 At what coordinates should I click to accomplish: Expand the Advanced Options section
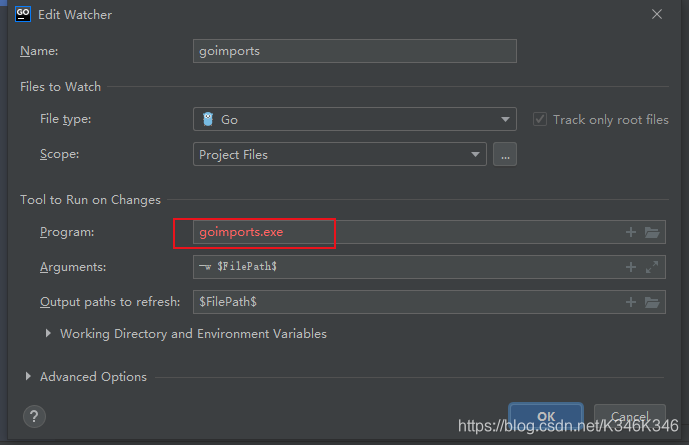pyautogui.click(x=28, y=377)
